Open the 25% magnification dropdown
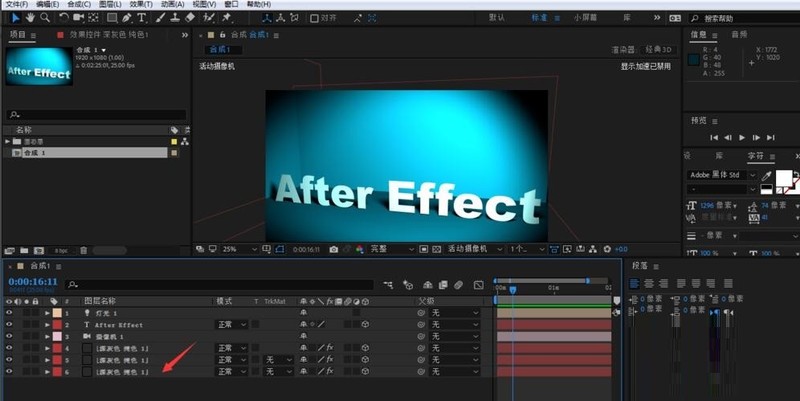Screen dimensions: 800x401 pyautogui.click(x=240, y=249)
